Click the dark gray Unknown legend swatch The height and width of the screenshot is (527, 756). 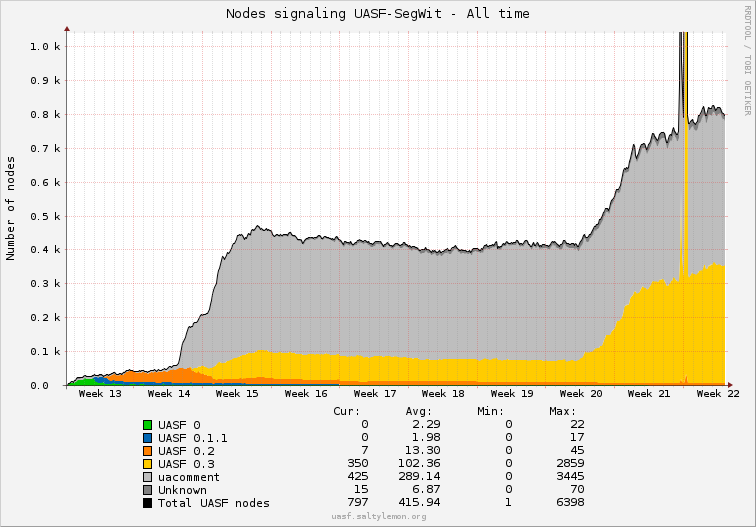(148, 490)
